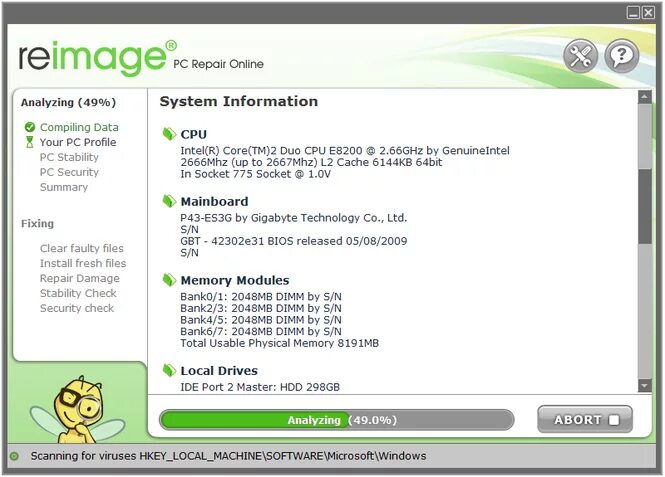665x477 pixels.
Task: Select PC Stability step
Action: pyautogui.click(x=69, y=157)
